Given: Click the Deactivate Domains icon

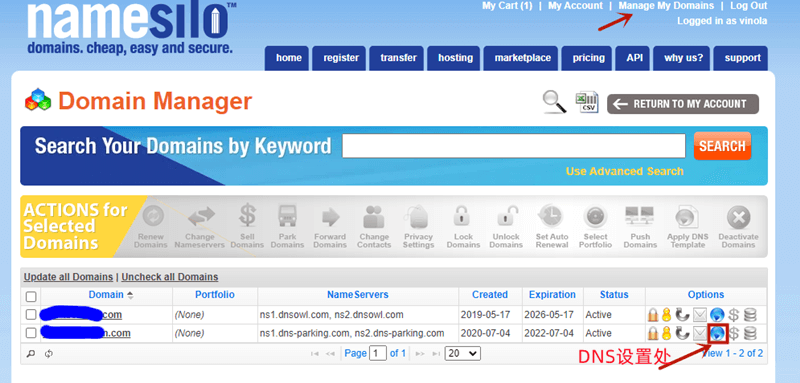Looking at the screenshot, I should click(738, 218).
